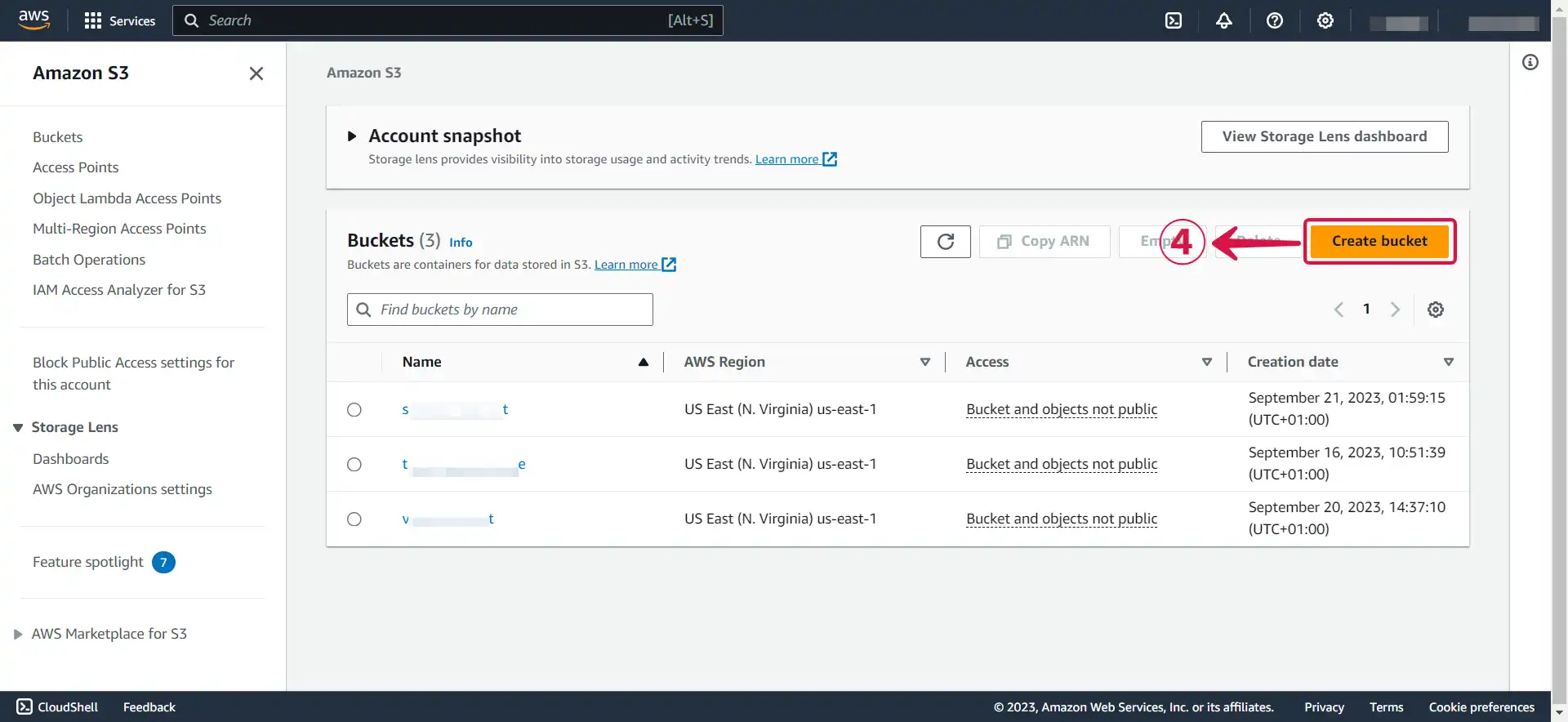This screenshot has height=722, width=1568.
Task: Sort by Creation date column arrow
Action: [x=1449, y=363]
